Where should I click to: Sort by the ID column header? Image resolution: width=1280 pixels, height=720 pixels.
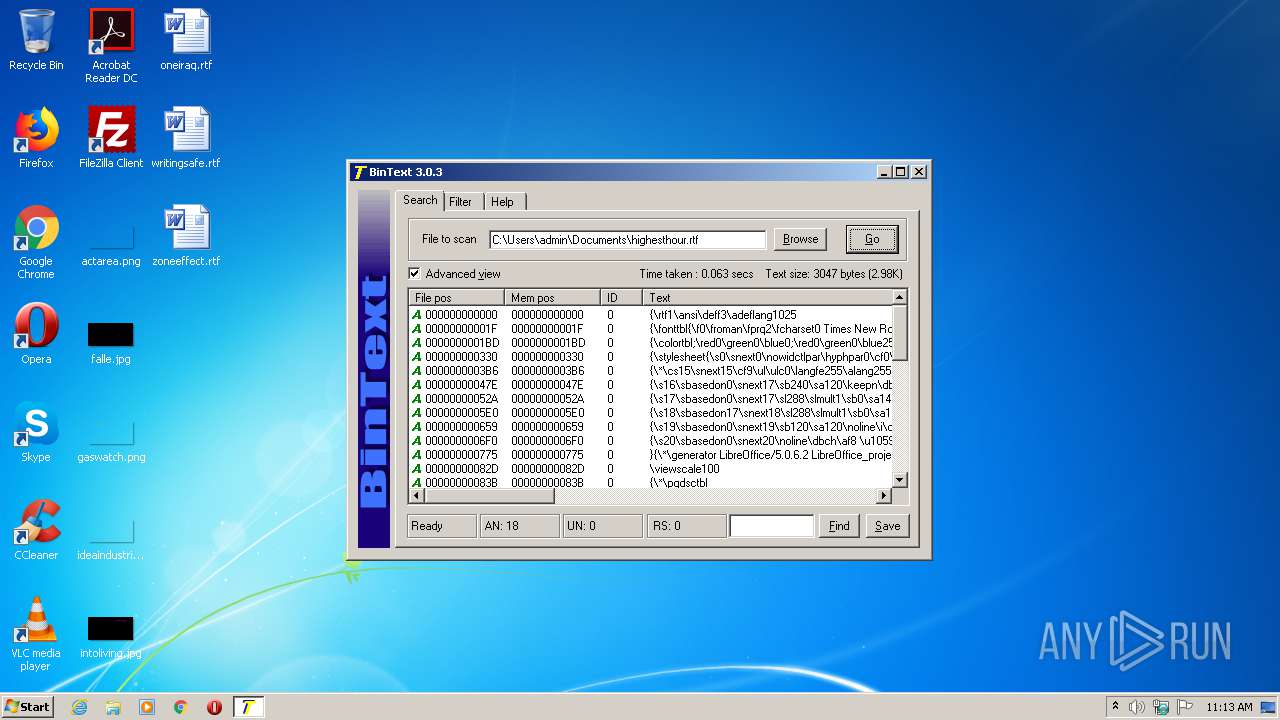pyautogui.click(x=621, y=298)
